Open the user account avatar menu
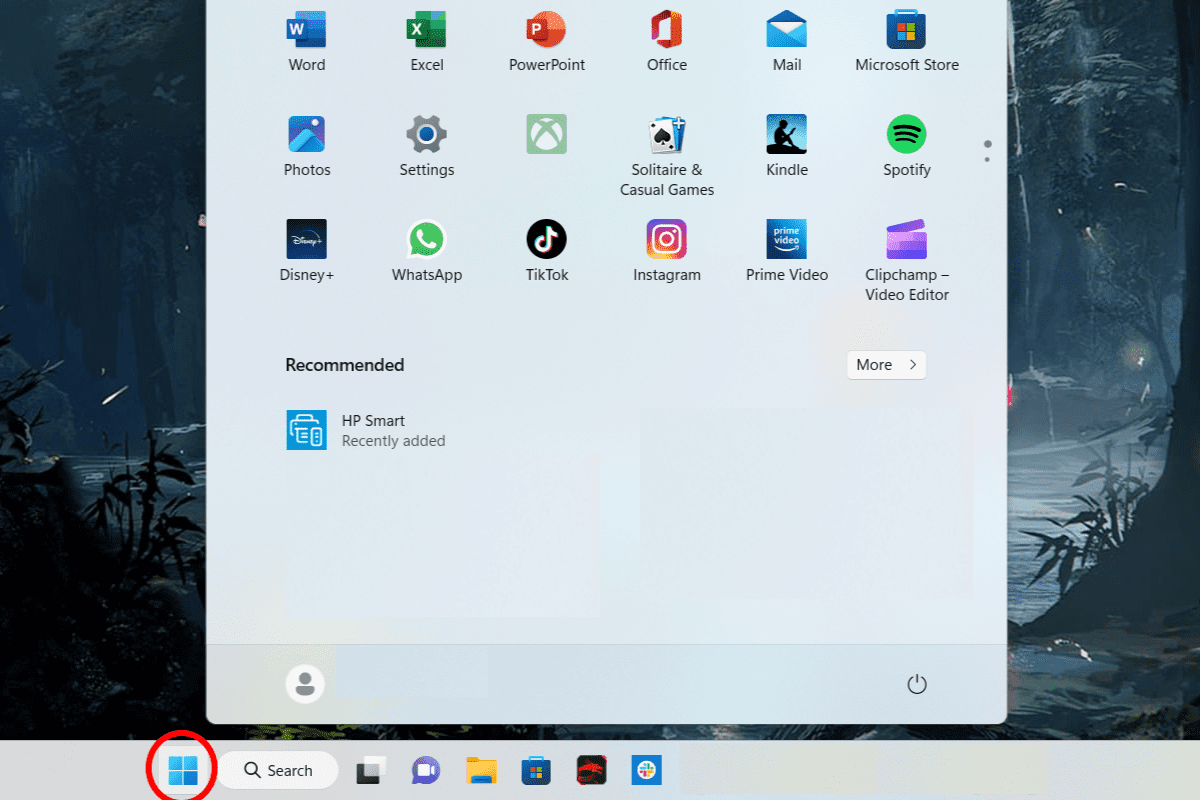This screenshot has width=1200, height=800. [x=305, y=684]
